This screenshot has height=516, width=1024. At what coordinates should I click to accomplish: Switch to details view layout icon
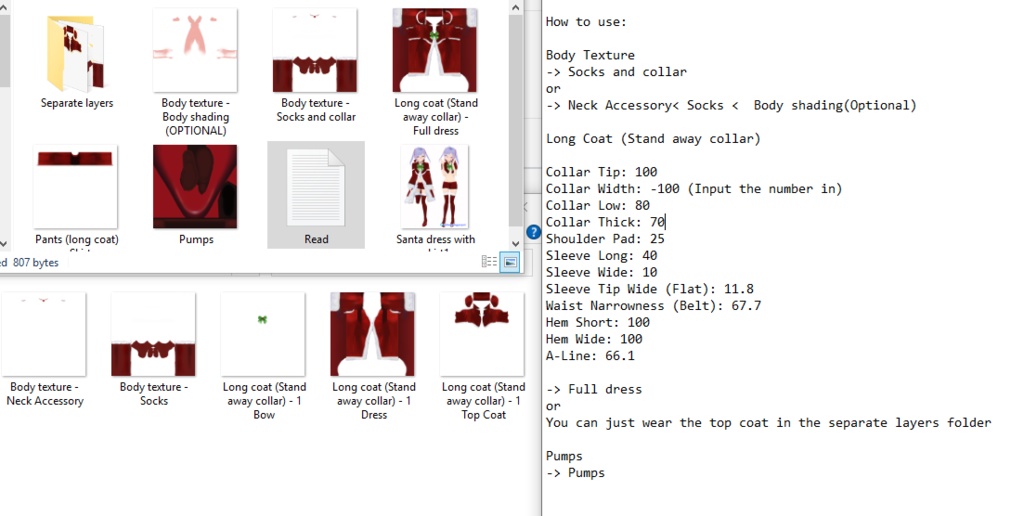pyautogui.click(x=489, y=262)
